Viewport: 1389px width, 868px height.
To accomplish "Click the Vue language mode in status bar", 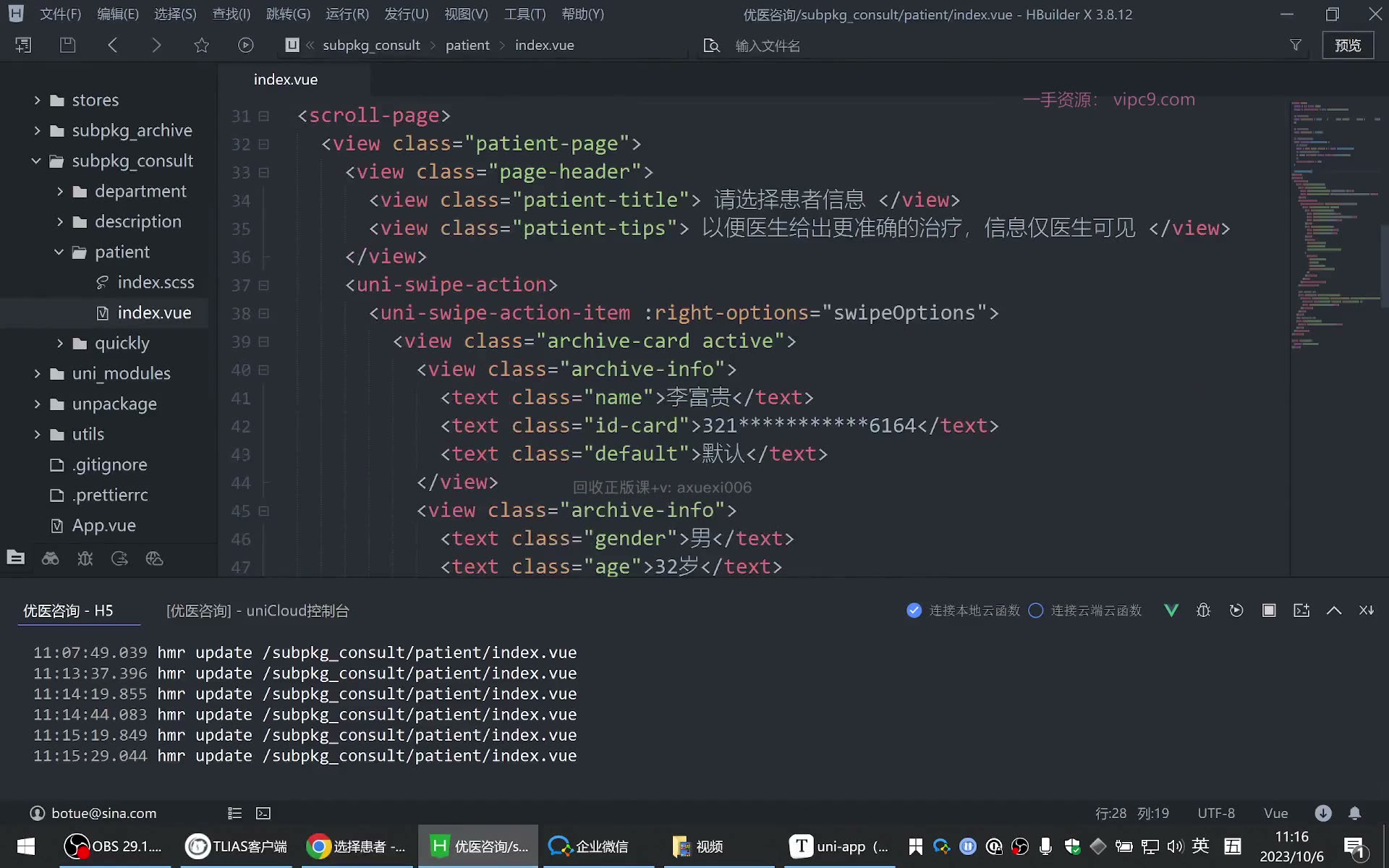I will coord(1276,813).
